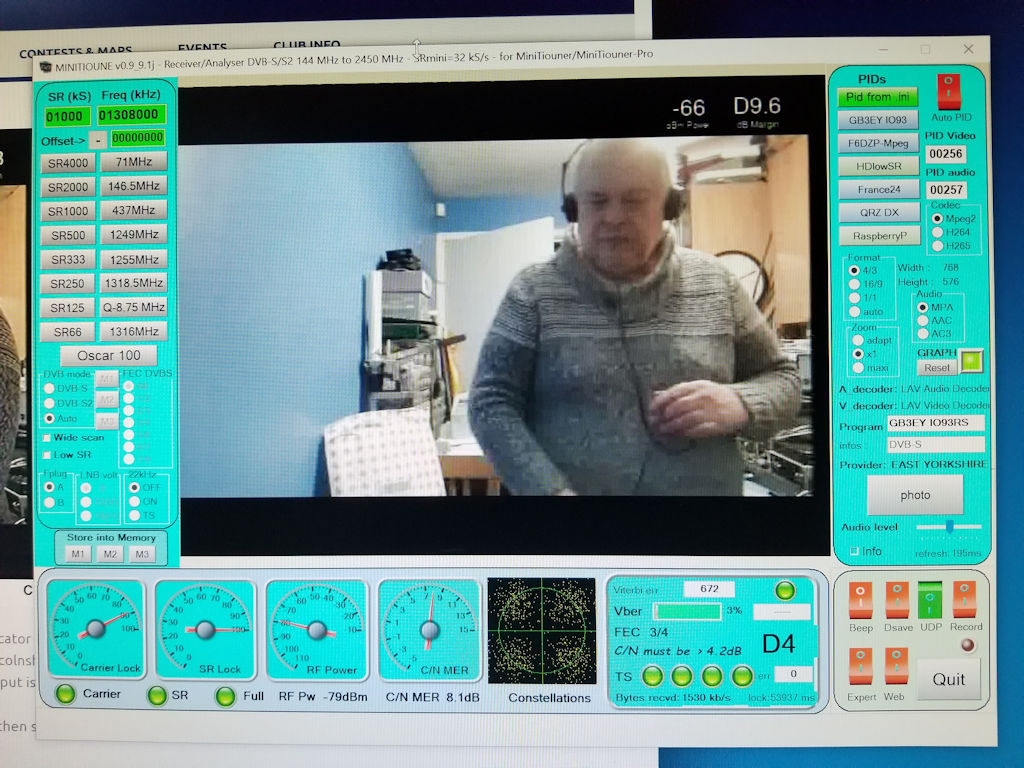1024x768 pixels.
Task: Enable the Wide scan checkbox
Action: pos(47,438)
